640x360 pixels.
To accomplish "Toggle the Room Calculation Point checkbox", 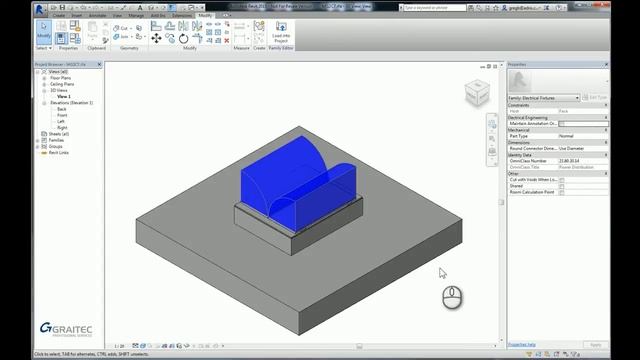I will coord(562,192).
